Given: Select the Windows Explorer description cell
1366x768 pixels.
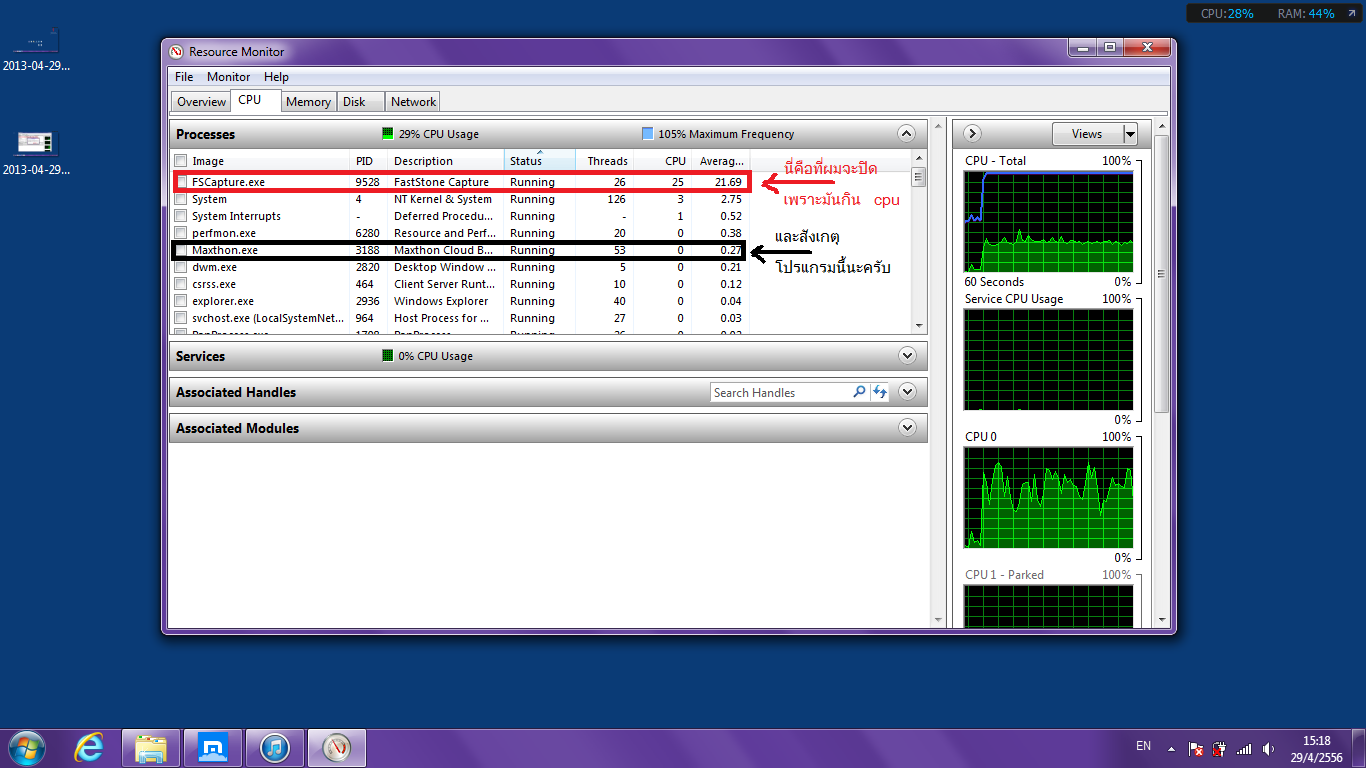Looking at the screenshot, I should point(441,301).
